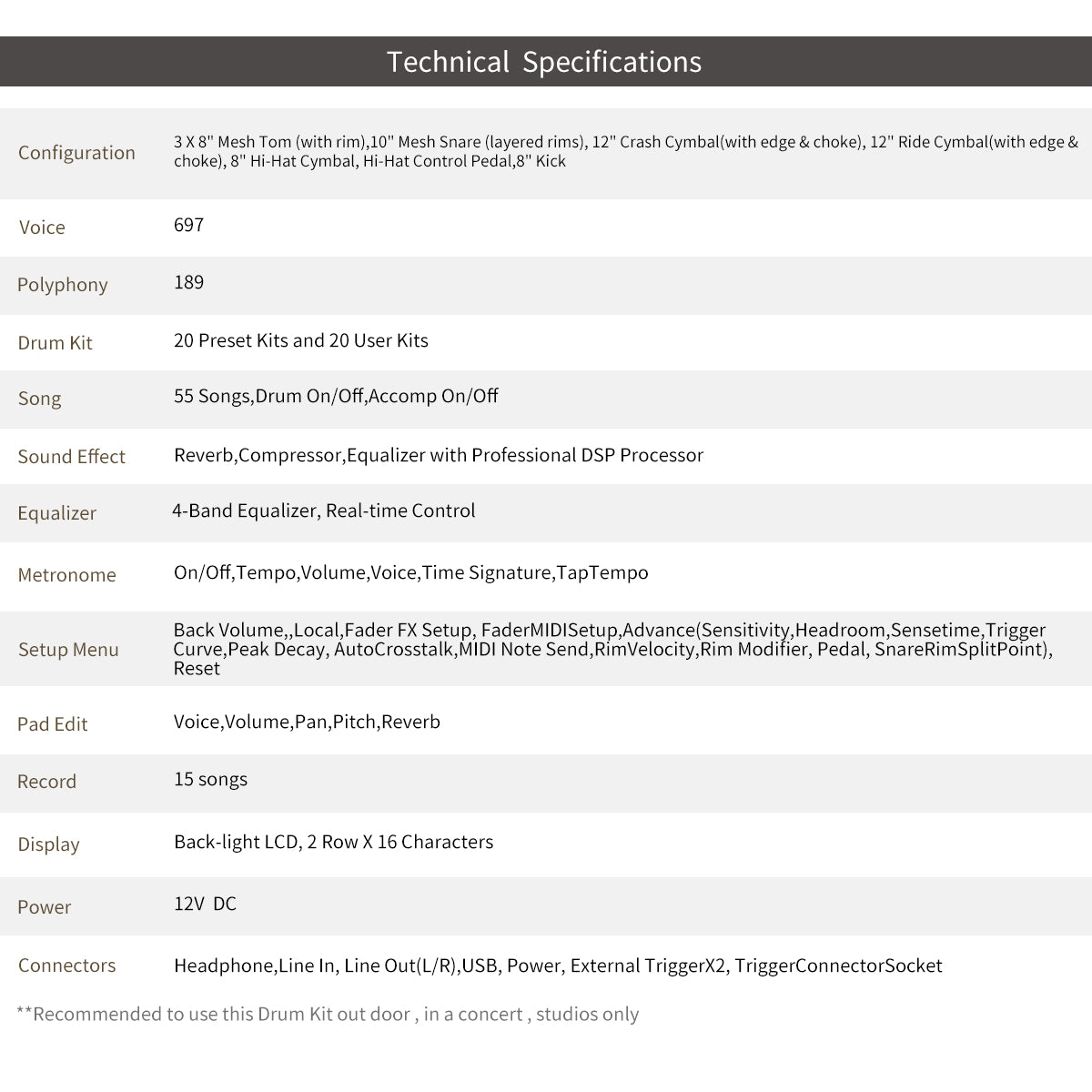This screenshot has width=1092, height=1092.
Task: Click the Power value '12V DC'
Action: 205,904
